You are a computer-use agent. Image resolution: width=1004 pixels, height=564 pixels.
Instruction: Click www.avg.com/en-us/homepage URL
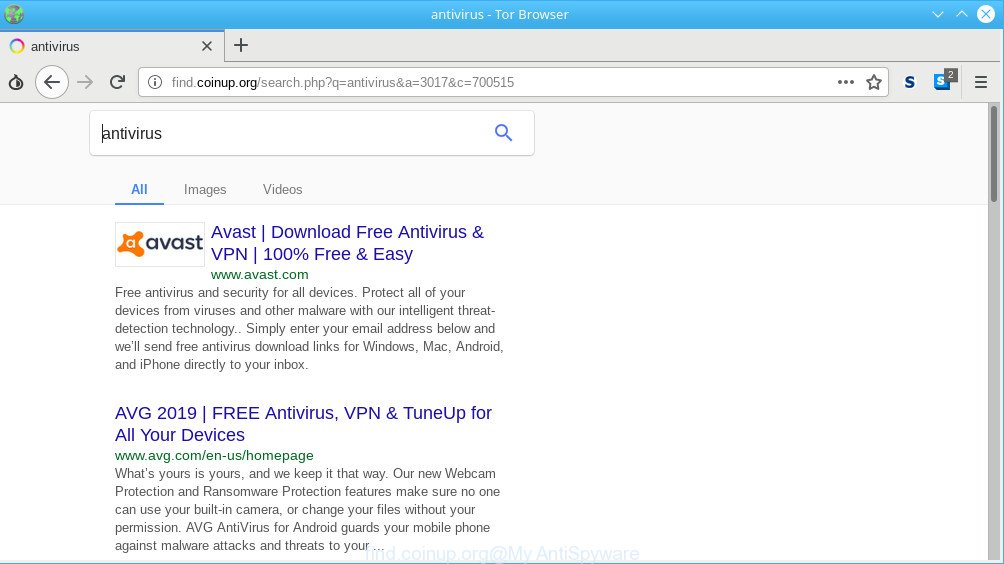click(x=214, y=456)
